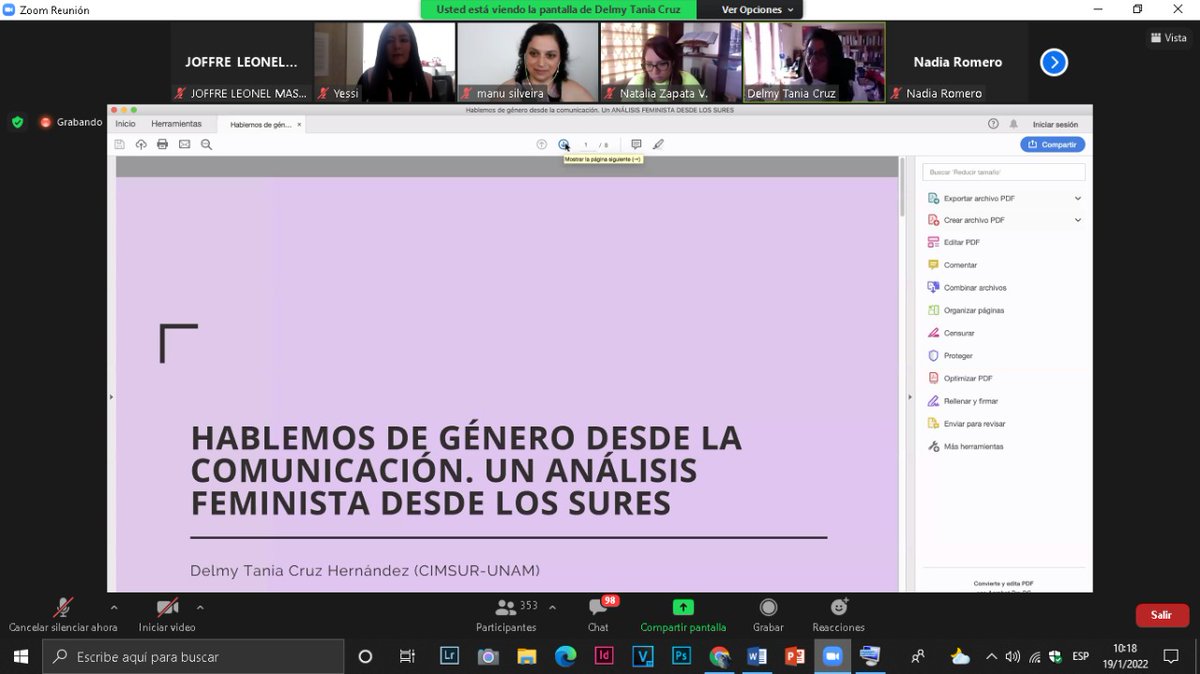1200x674 pixels.
Task: Click the Exportar archivo PDF icon
Action: point(934,198)
